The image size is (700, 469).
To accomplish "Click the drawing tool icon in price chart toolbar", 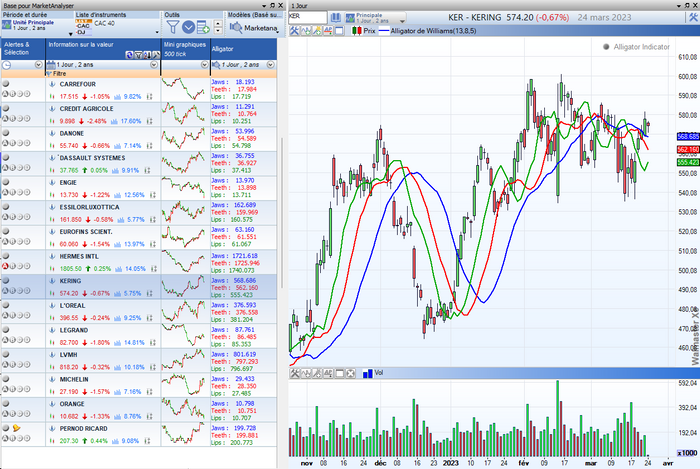I will click(x=317, y=31).
